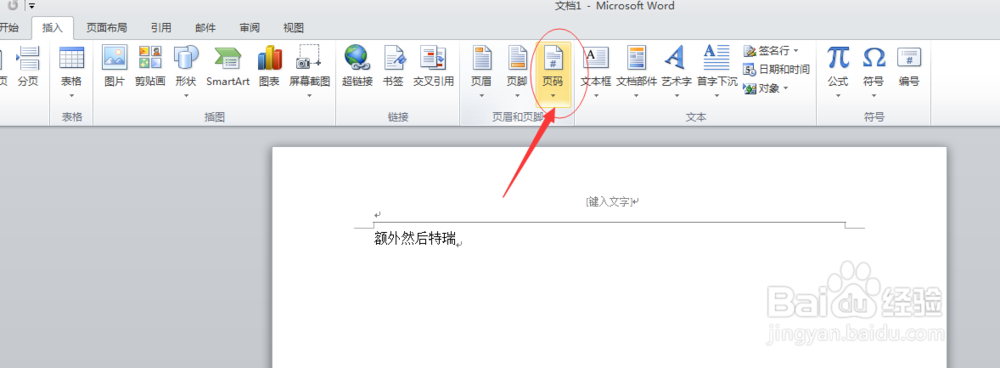Screen dimensions: 1000x368
Task: Insert a 签名行 signature line
Action: pyautogui.click(x=770, y=50)
